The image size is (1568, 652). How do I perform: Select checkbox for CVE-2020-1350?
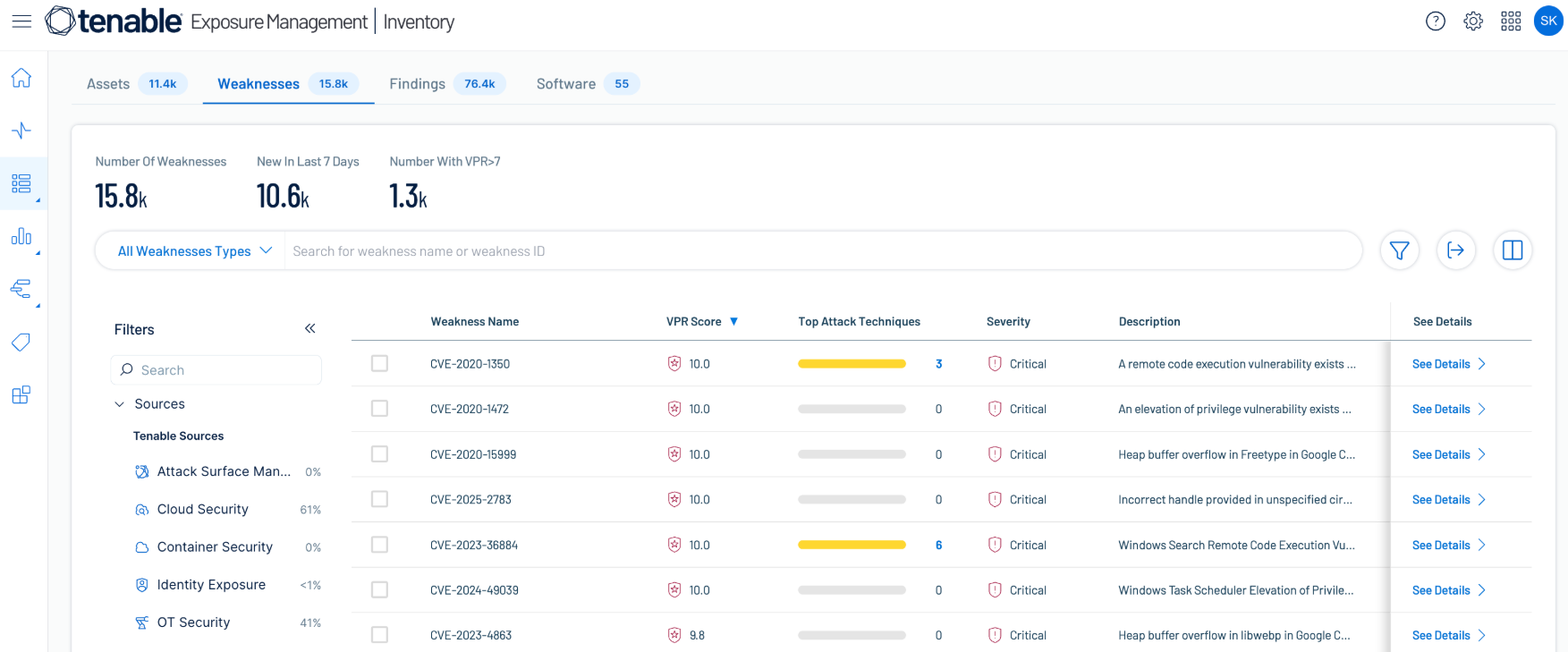379,364
